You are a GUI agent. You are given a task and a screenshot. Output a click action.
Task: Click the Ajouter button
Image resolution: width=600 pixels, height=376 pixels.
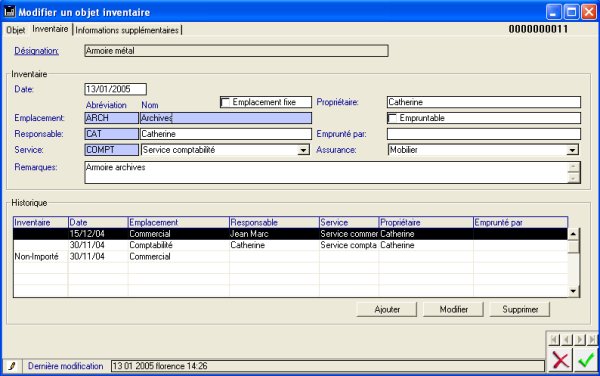pos(387,309)
